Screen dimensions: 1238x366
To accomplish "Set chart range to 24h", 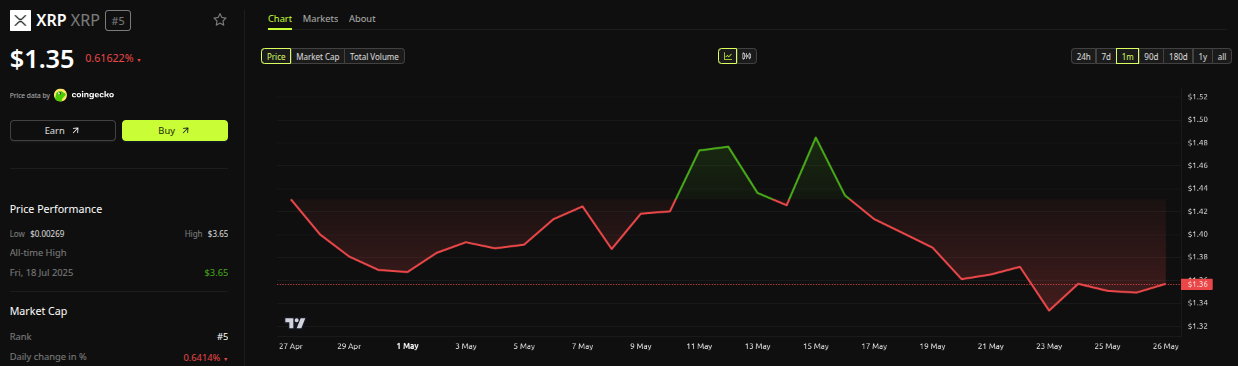I will click(x=1083, y=56).
